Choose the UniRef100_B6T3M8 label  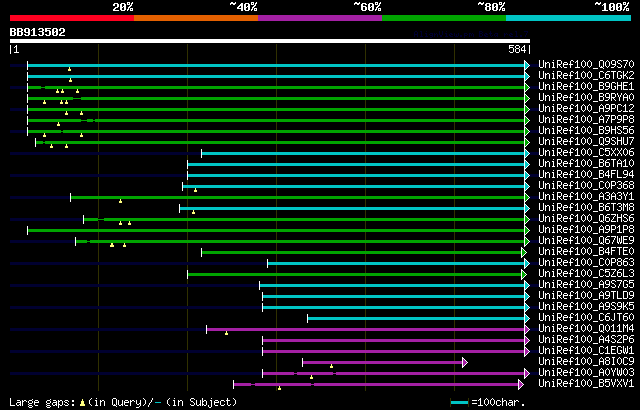(586, 208)
